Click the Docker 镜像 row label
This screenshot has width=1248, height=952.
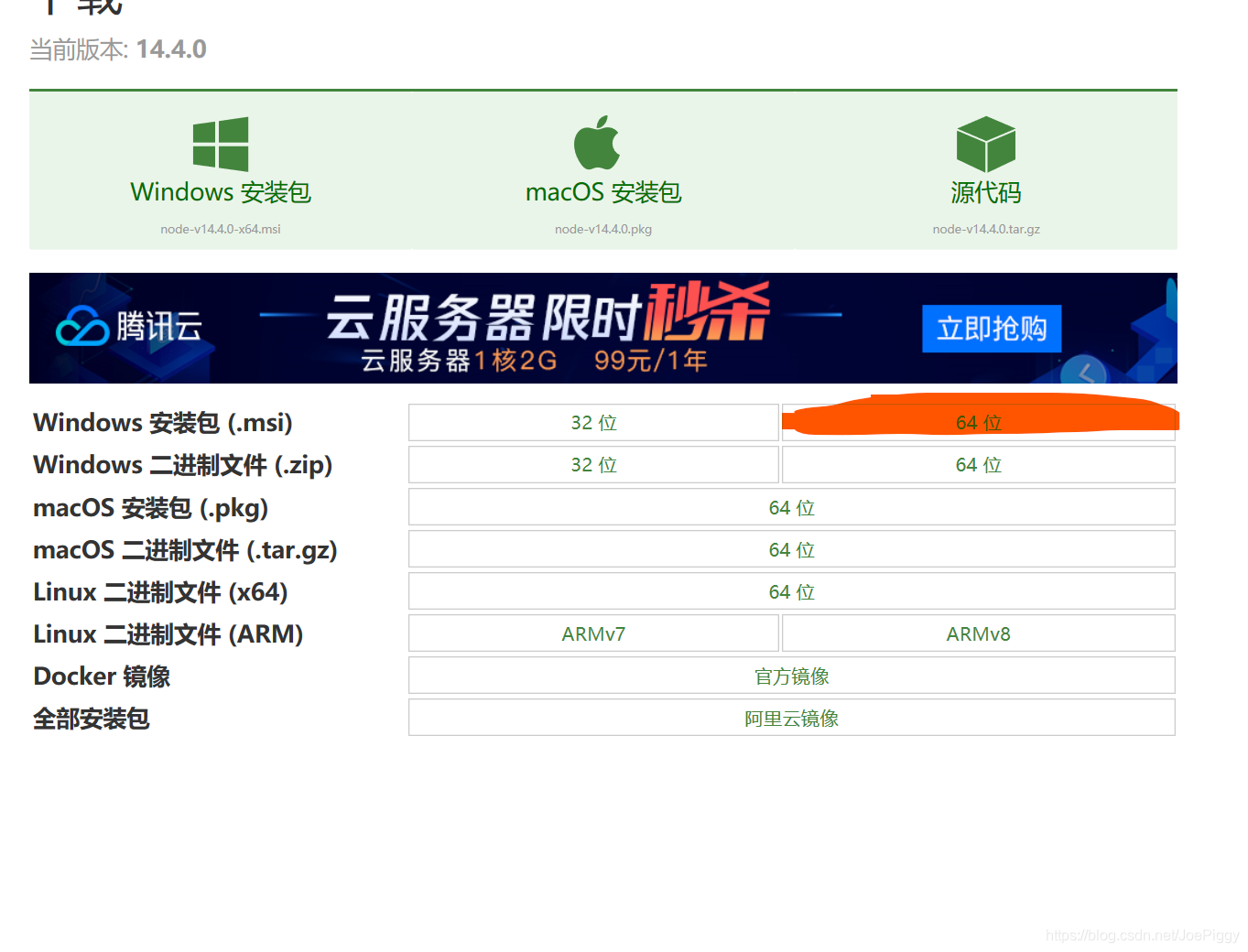[x=102, y=676]
